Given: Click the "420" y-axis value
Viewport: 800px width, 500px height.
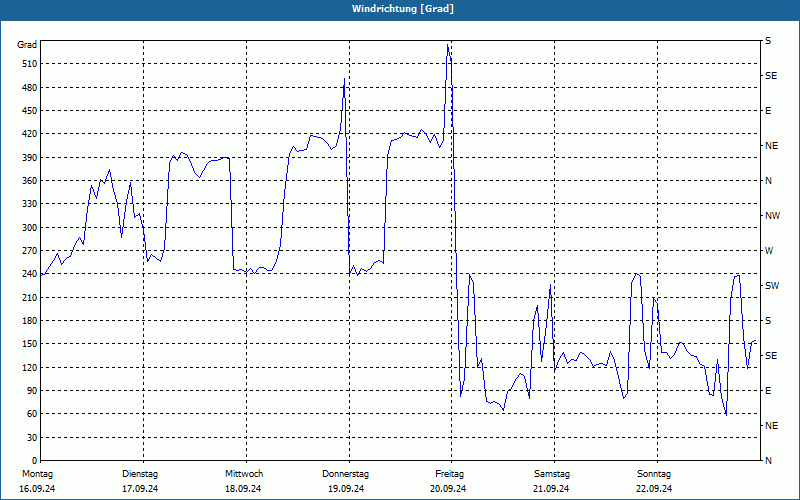Looking at the screenshot, I should pyautogui.click(x=30, y=134).
